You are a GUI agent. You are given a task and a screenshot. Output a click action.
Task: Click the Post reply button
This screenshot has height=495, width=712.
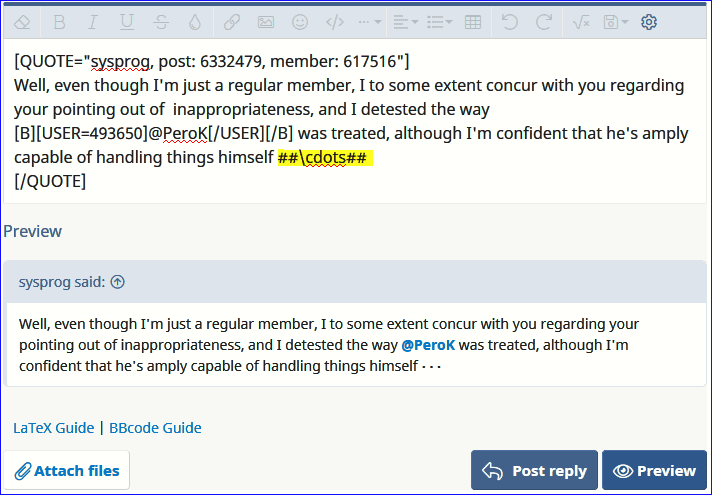tap(534, 471)
